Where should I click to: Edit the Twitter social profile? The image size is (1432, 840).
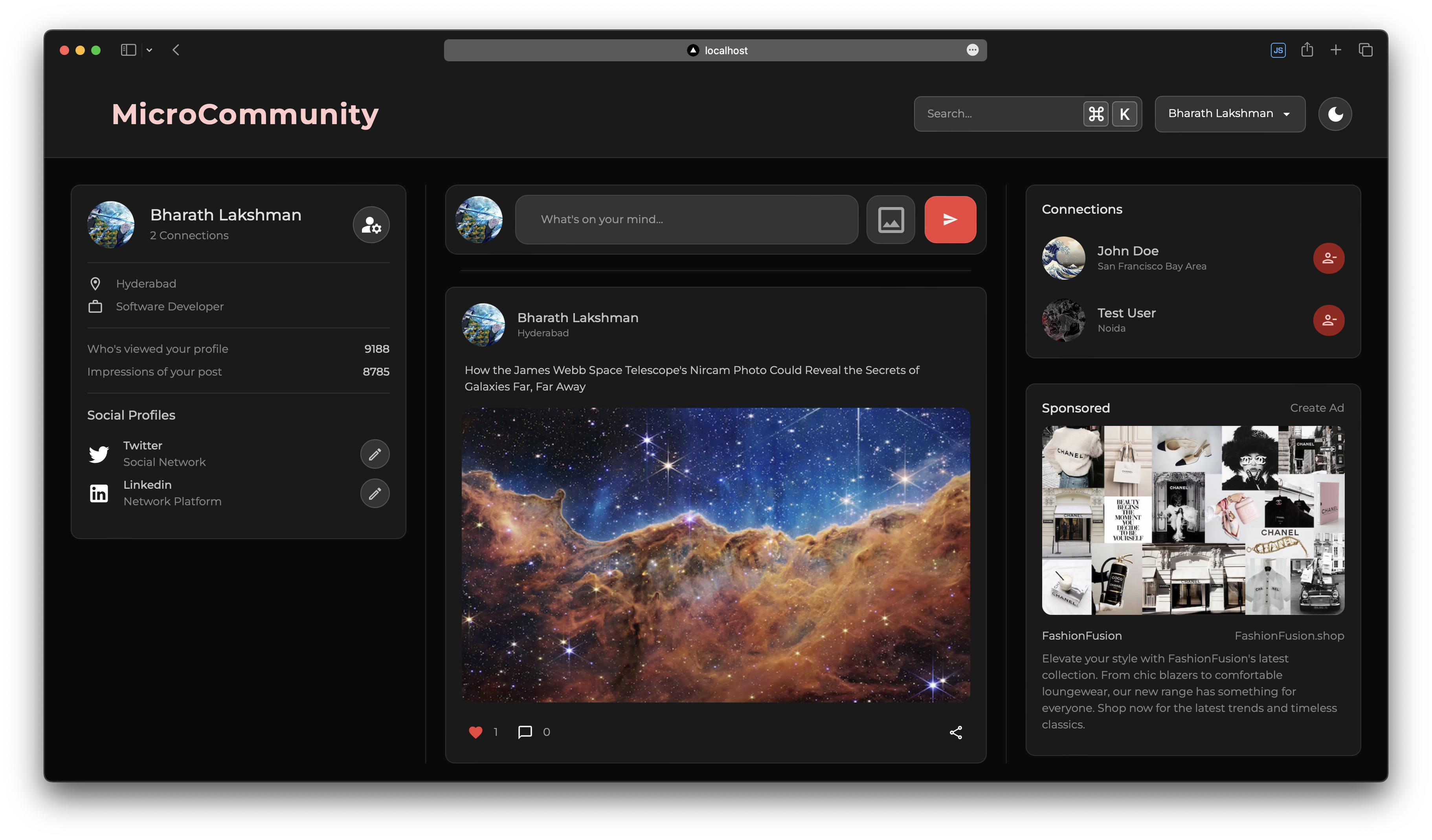(x=375, y=454)
